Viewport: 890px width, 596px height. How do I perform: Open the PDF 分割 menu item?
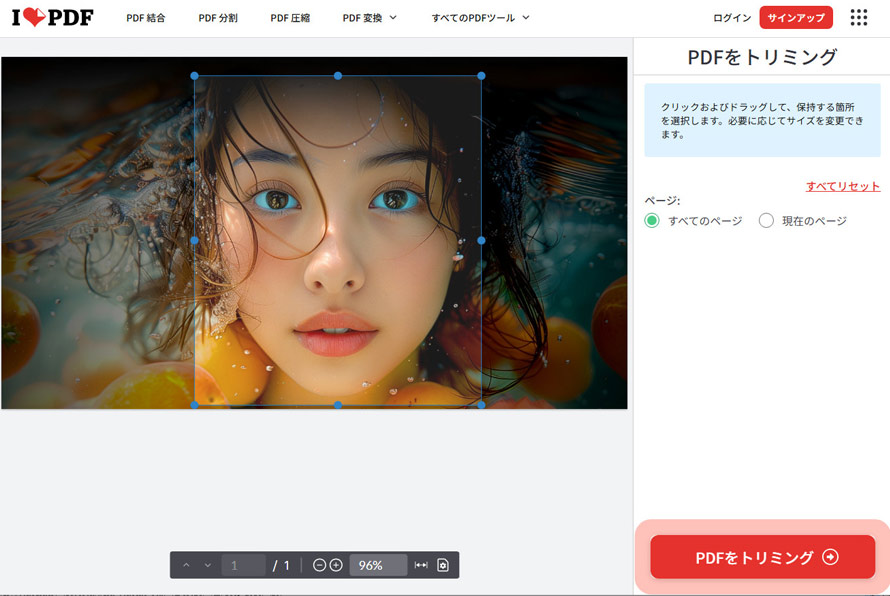[x=217, y=17]
